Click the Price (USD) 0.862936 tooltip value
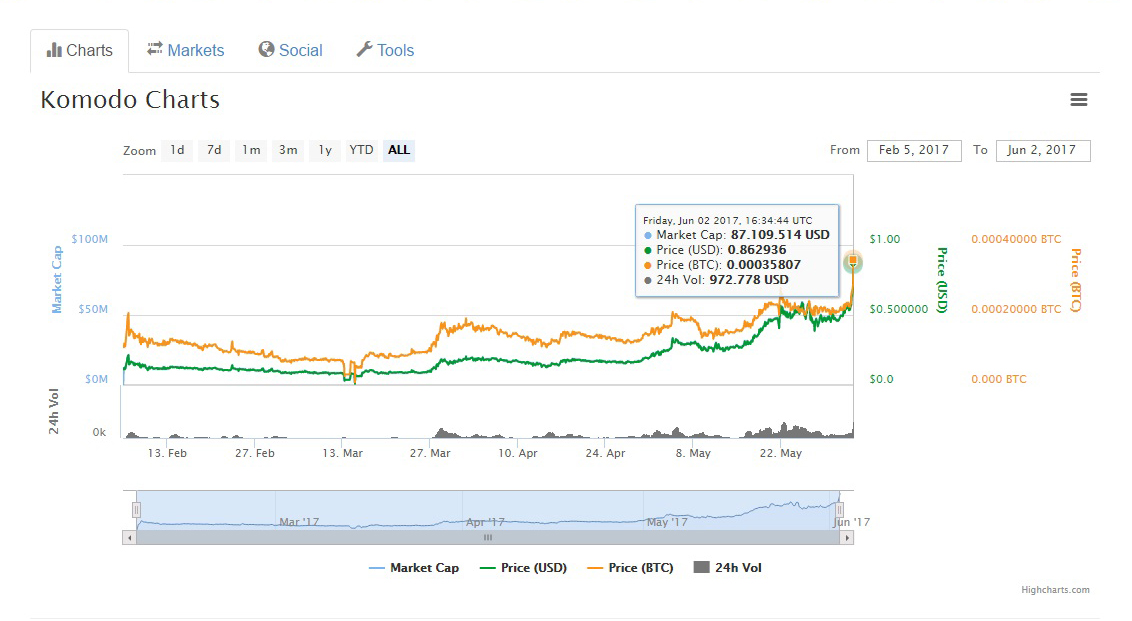The width and height of the screenshot is (1132, 621). click(x=757, y=250)
